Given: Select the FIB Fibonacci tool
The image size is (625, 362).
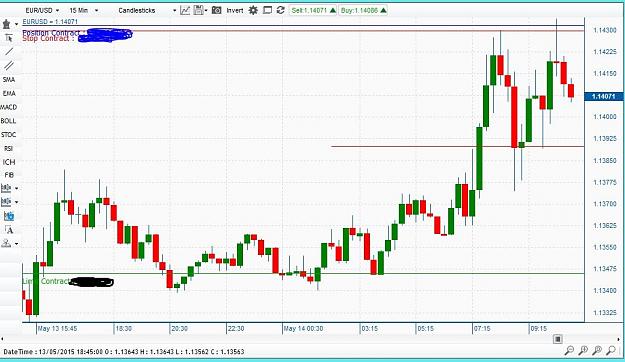Looking at the screenshot, I should 9,175.
